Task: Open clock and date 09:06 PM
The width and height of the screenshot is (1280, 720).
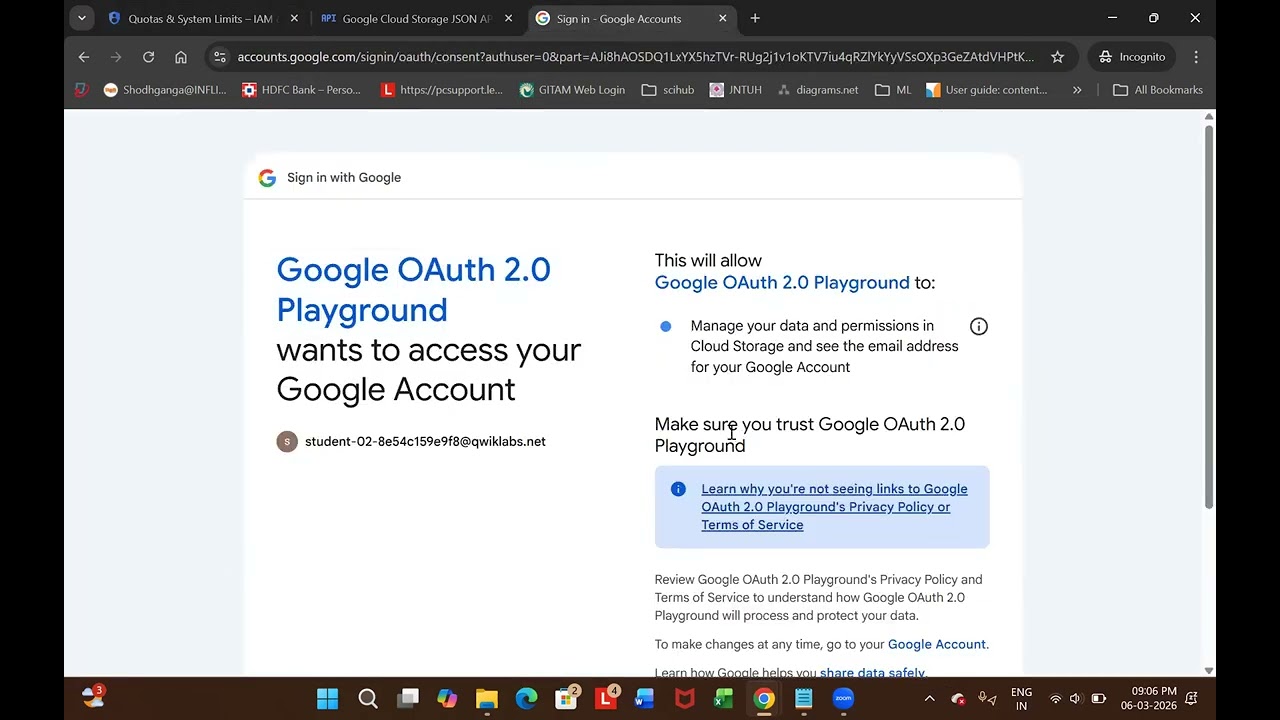Action: pos(1148,699)
